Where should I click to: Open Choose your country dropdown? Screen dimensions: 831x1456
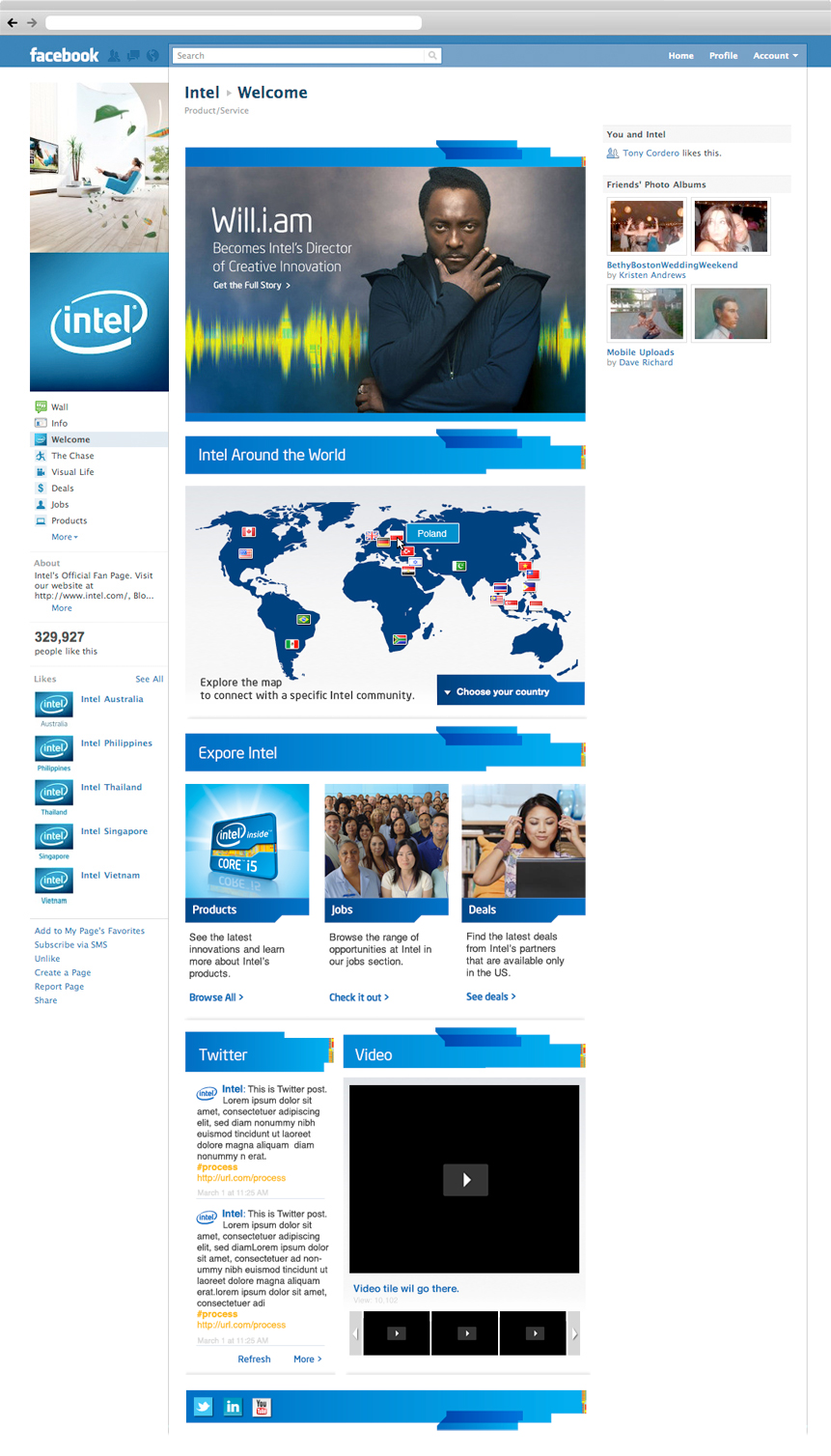coord(511,692)
